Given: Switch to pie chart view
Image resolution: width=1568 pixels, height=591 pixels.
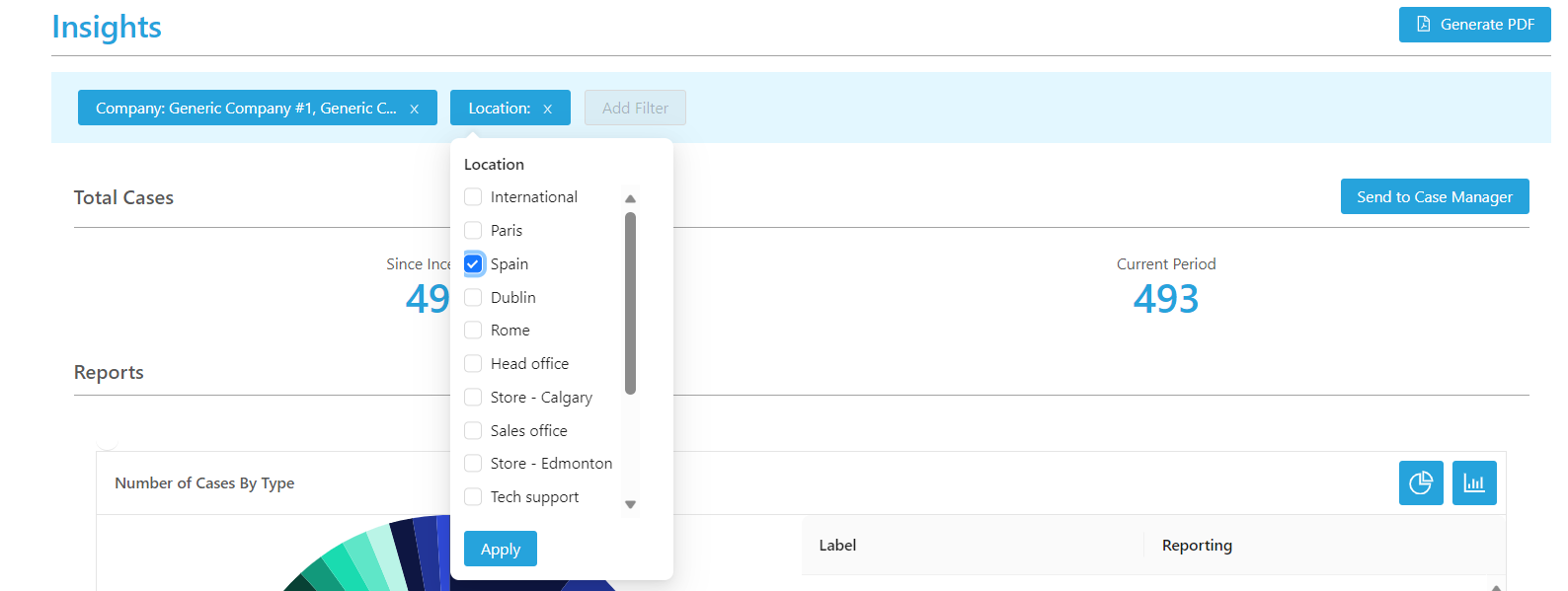Looking at the screenshot, I should 1421,483.
